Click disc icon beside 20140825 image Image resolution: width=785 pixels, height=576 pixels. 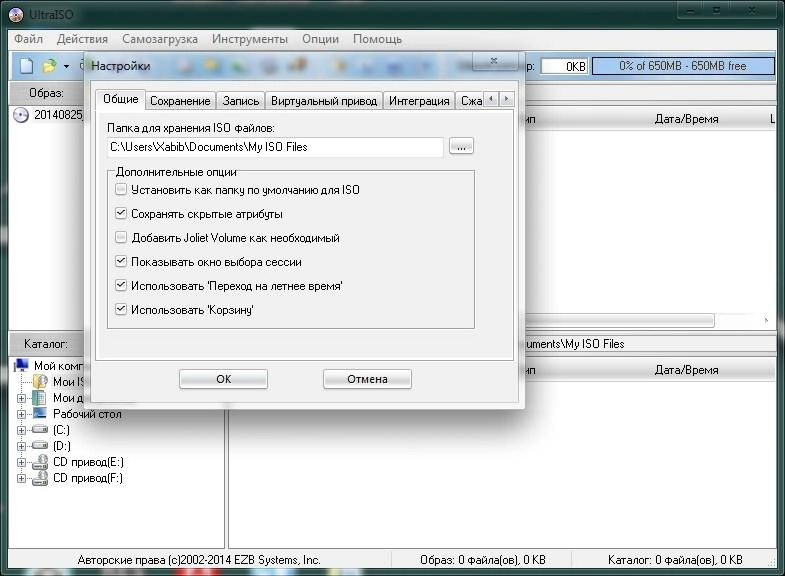(x=21, y=115)
